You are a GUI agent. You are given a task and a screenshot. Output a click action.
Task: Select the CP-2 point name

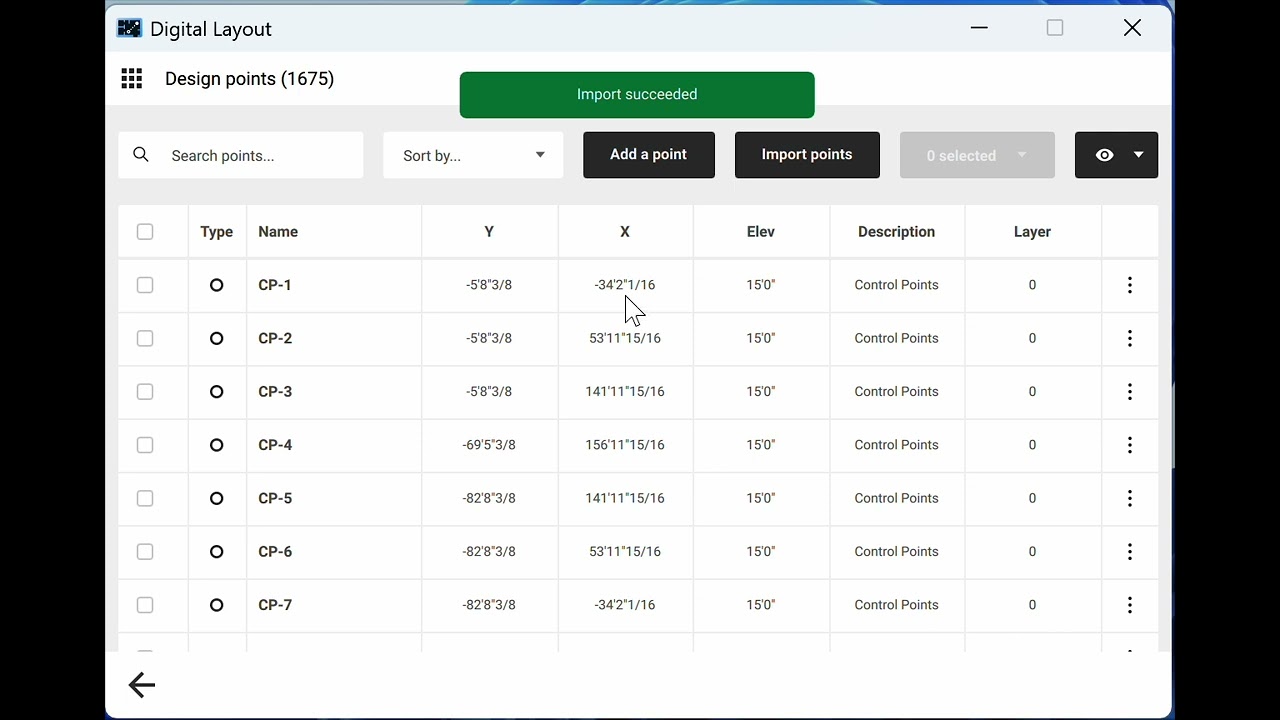275,338
